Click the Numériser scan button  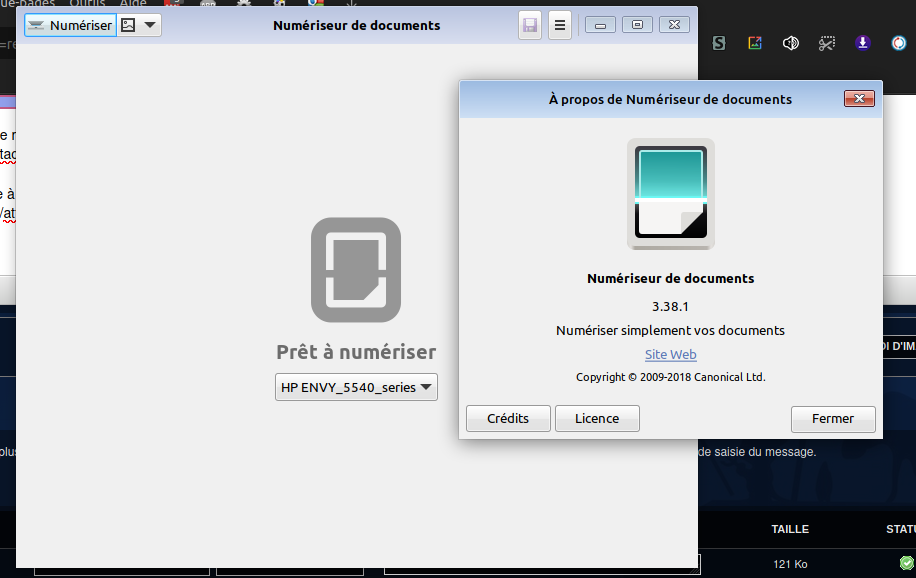click(70, 25)
